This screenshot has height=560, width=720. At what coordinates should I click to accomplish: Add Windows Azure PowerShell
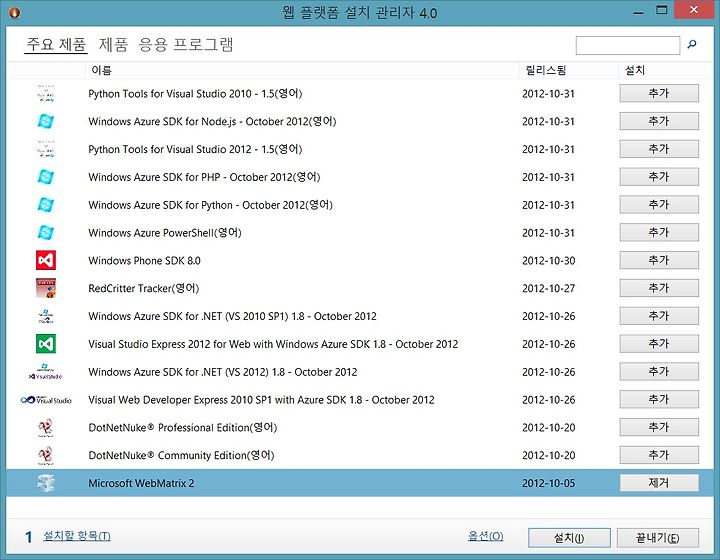pos(659,232)
